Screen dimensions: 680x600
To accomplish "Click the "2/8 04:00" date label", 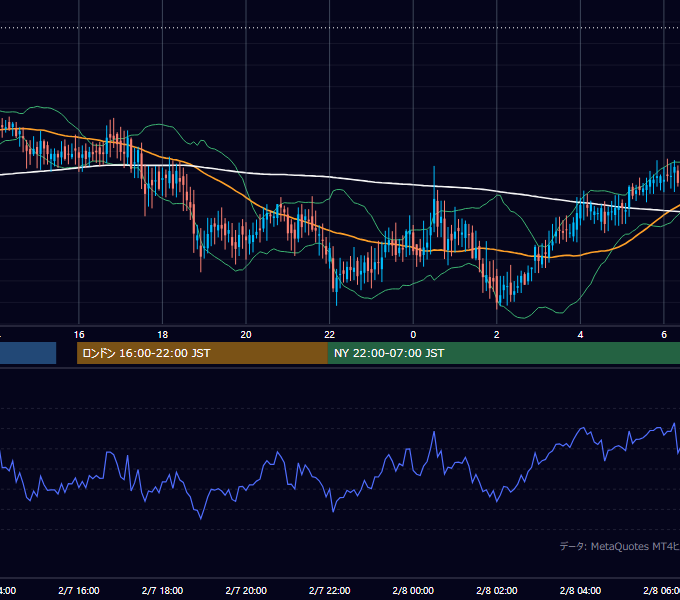I will pos(580,590).
